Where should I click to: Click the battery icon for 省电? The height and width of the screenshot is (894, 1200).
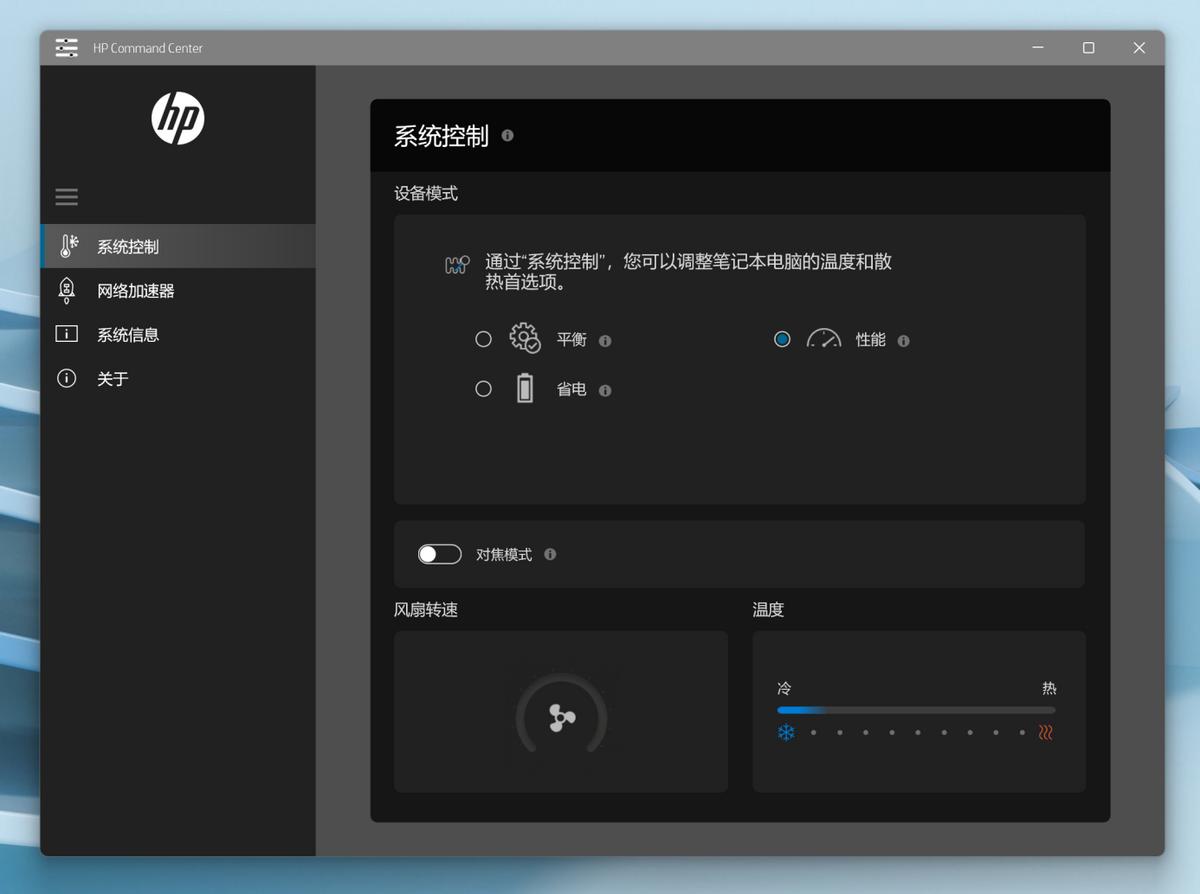(525, 388)
